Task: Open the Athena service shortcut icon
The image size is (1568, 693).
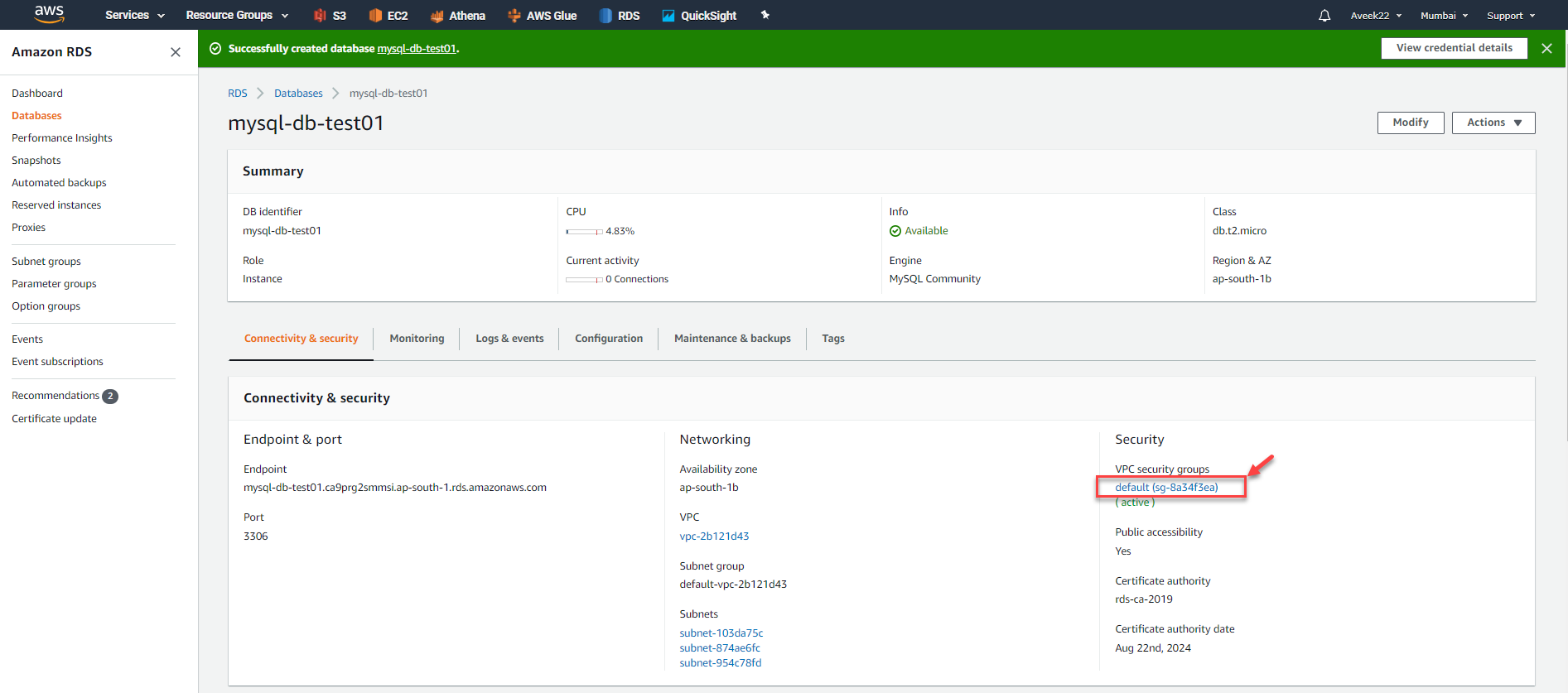Action: (x=437, y=15)
